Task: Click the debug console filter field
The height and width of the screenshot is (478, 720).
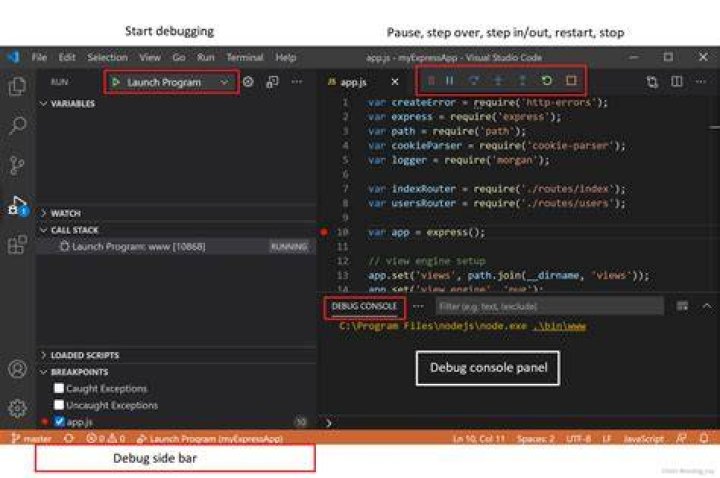Action: (549, 306)
